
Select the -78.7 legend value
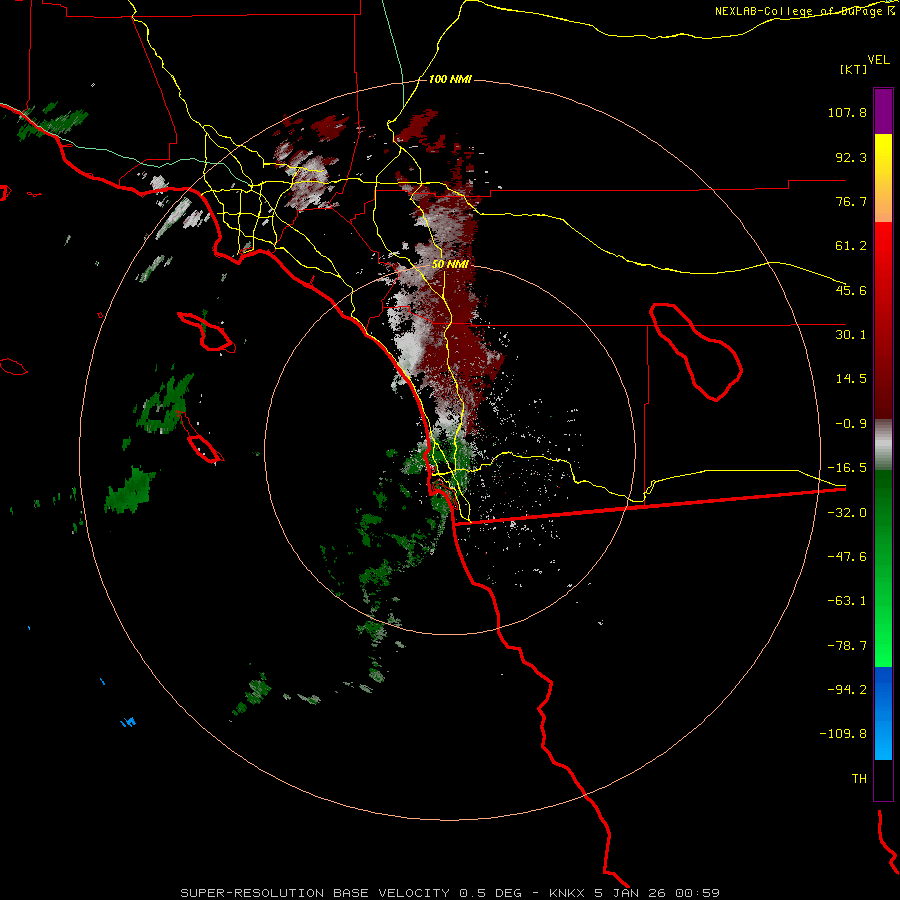point(847,646)
